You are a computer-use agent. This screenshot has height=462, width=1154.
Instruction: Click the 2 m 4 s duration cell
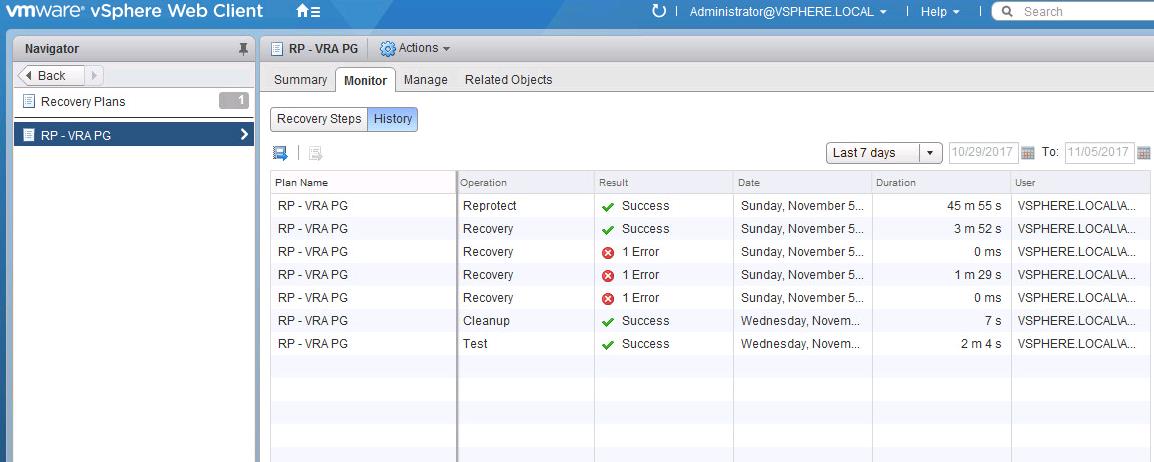tap(941, 344)
